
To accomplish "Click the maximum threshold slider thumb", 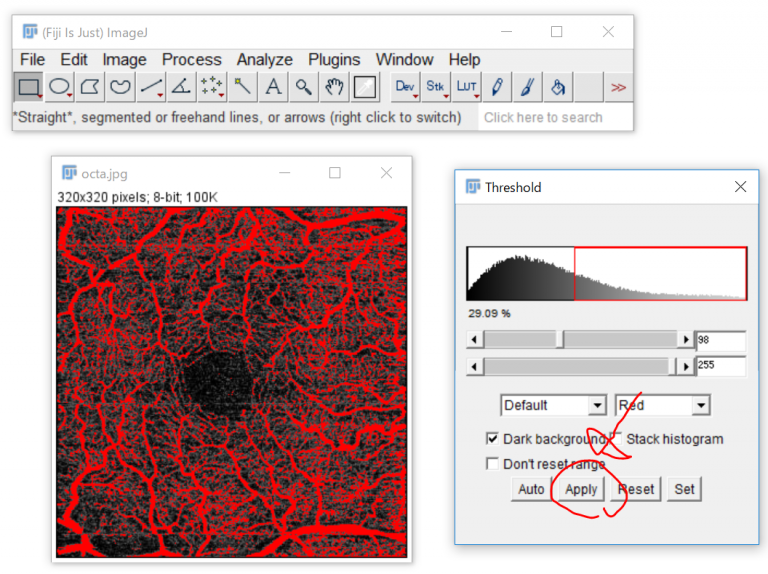I will [673, 366].
